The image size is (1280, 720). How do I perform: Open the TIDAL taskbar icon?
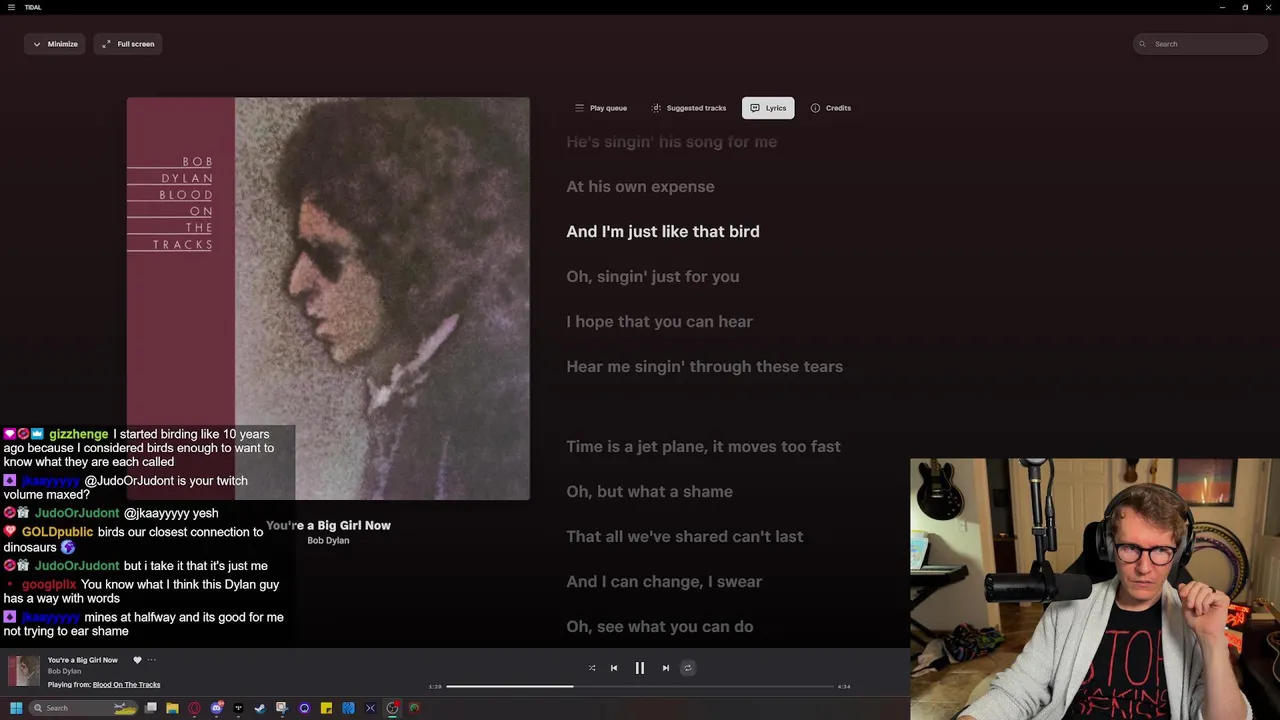coord(238,708)
